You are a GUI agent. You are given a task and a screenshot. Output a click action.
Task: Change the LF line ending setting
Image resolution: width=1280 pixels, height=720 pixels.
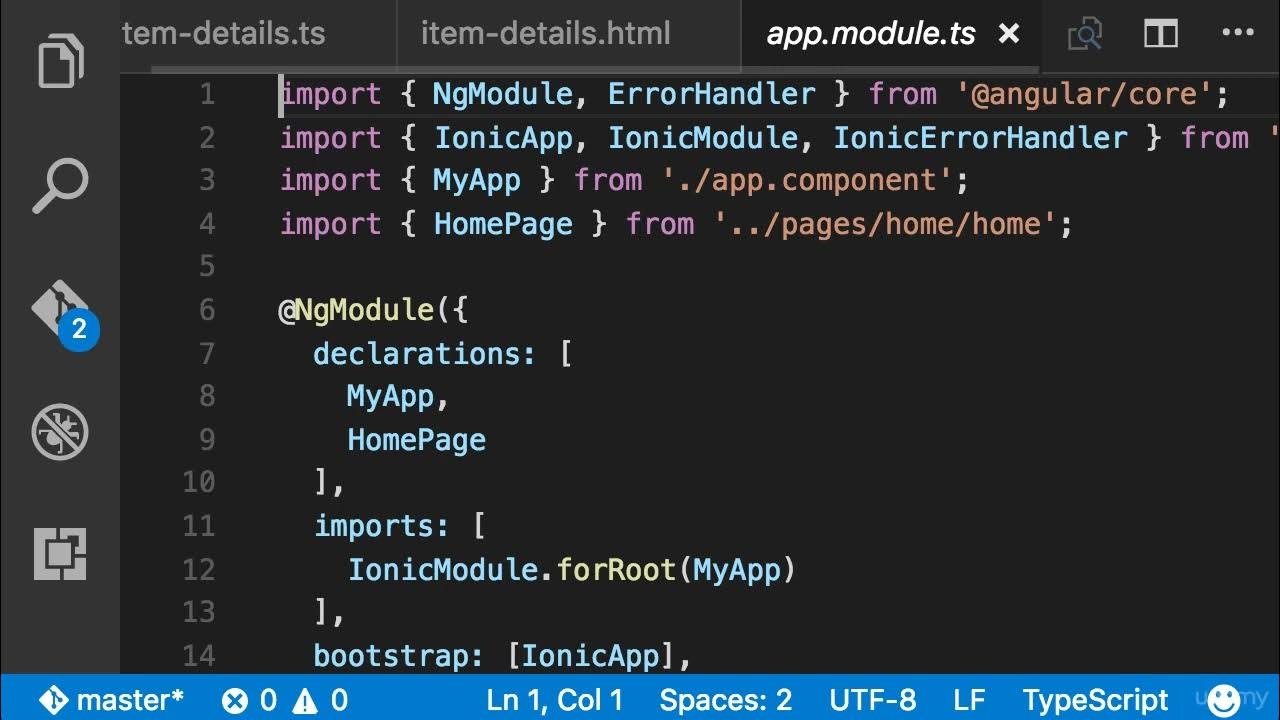point(969,699)
